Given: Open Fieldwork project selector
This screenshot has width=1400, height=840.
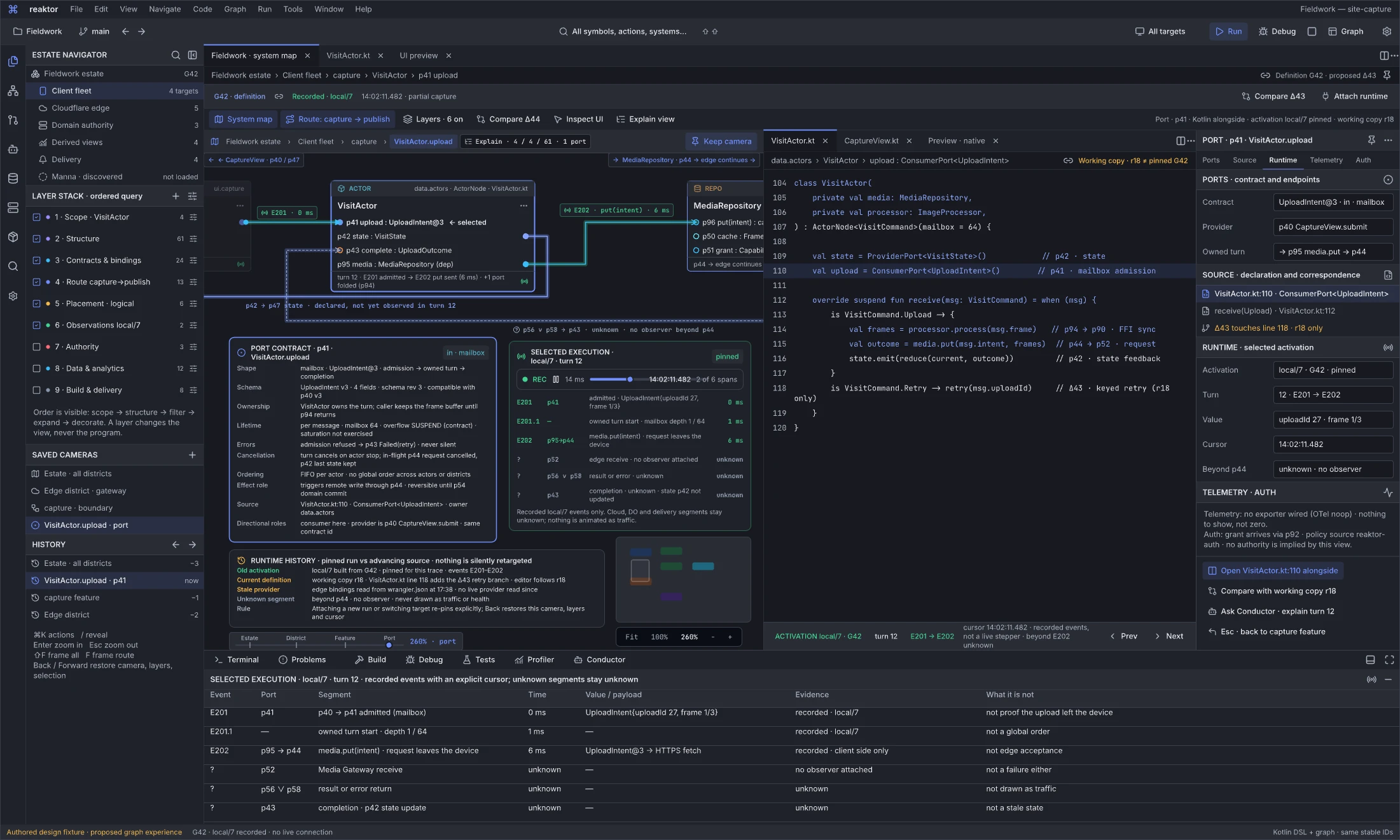Looking at the screenshot, I should coord(38,32).
